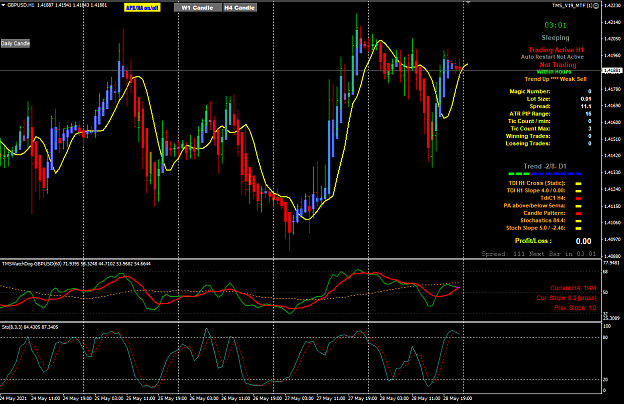
Task: Click the yellow indicator beside TDI H1 Slope
Action: pos(578,191)
